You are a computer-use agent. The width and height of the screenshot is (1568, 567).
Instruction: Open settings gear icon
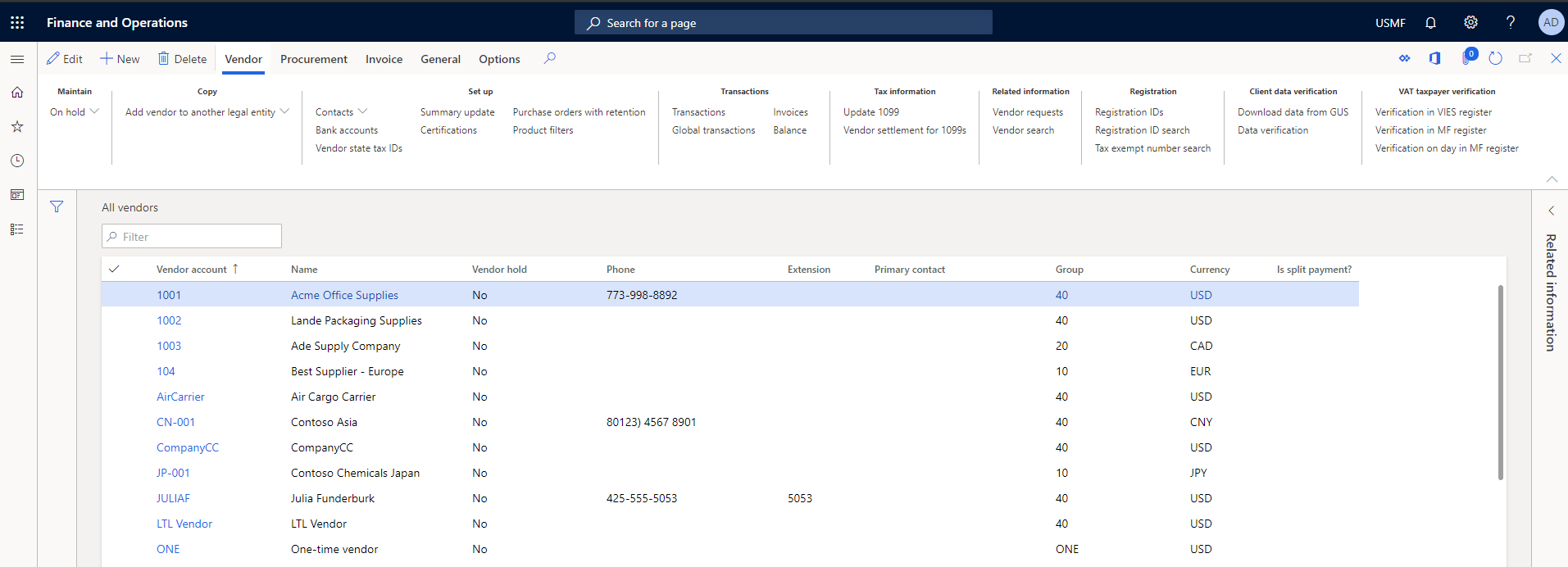click(1471, 23)
